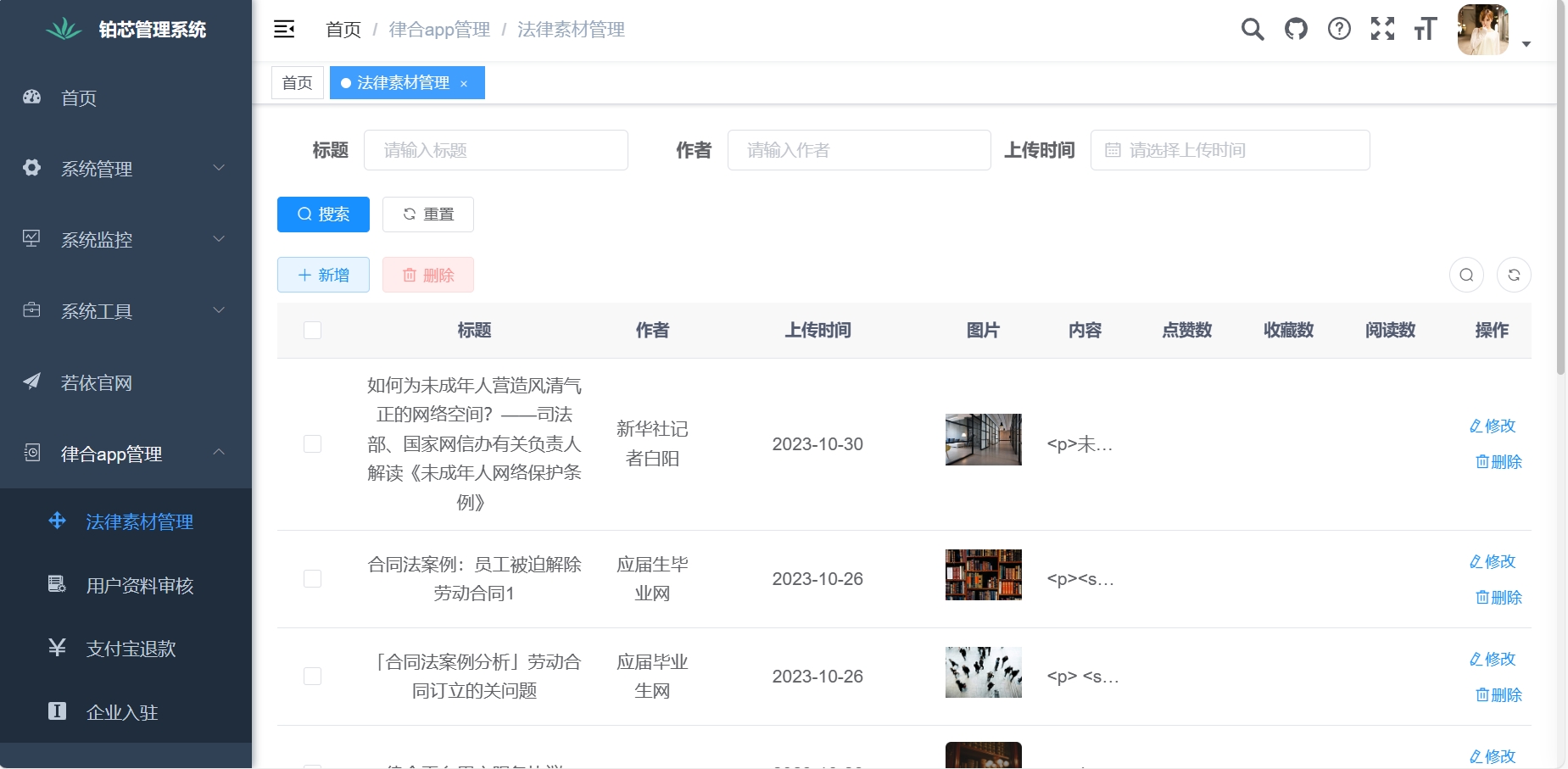The height and width of the screenshot is (769, 1568).
Task: Click the icon beside 企业入驻
Action: coord(58,711)
